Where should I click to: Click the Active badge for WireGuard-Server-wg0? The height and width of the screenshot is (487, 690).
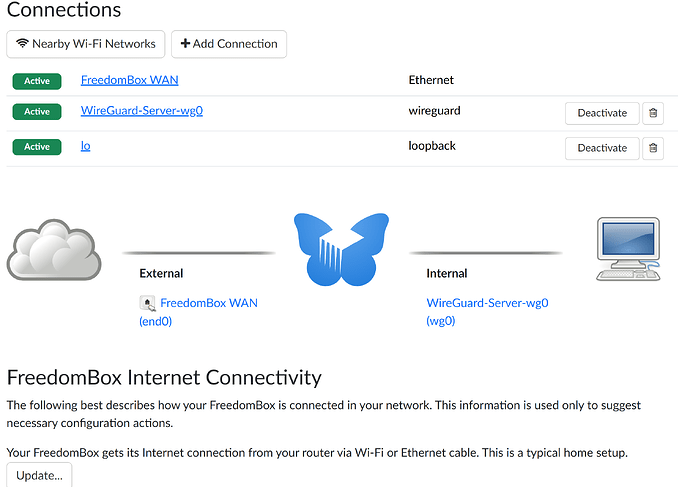click(37, 112)
